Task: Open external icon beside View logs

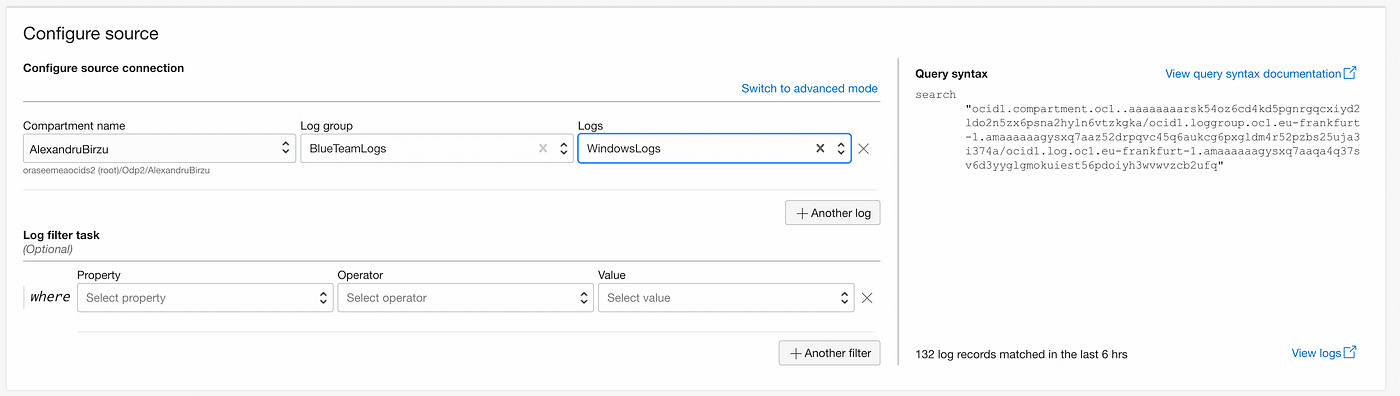Action: (x=1350, y=352)
